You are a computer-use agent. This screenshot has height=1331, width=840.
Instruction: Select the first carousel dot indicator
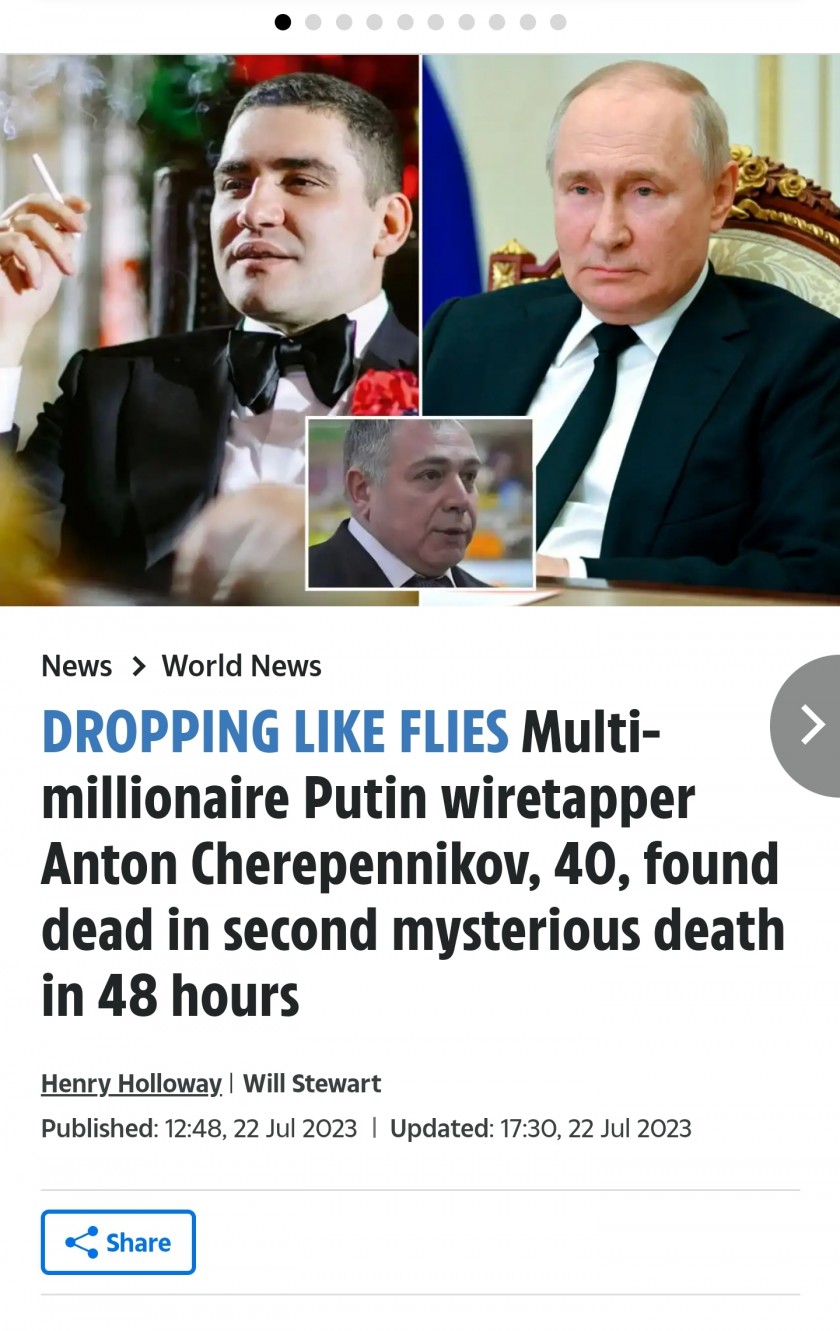click(283, 22)
